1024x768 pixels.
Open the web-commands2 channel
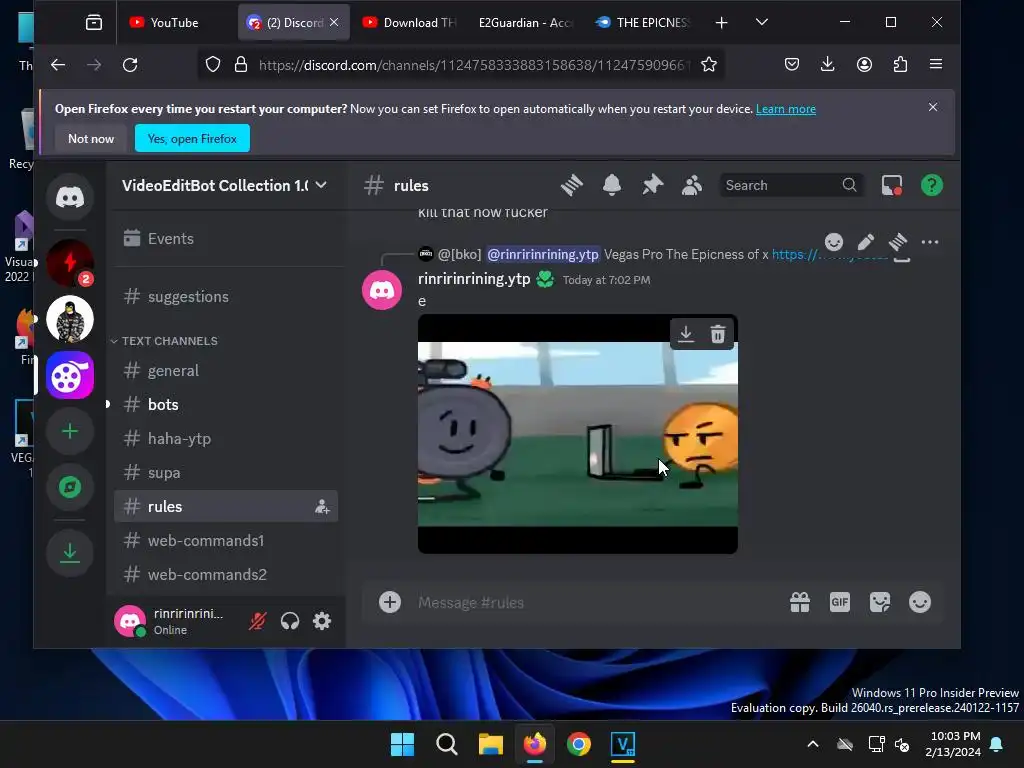(226, 575)
